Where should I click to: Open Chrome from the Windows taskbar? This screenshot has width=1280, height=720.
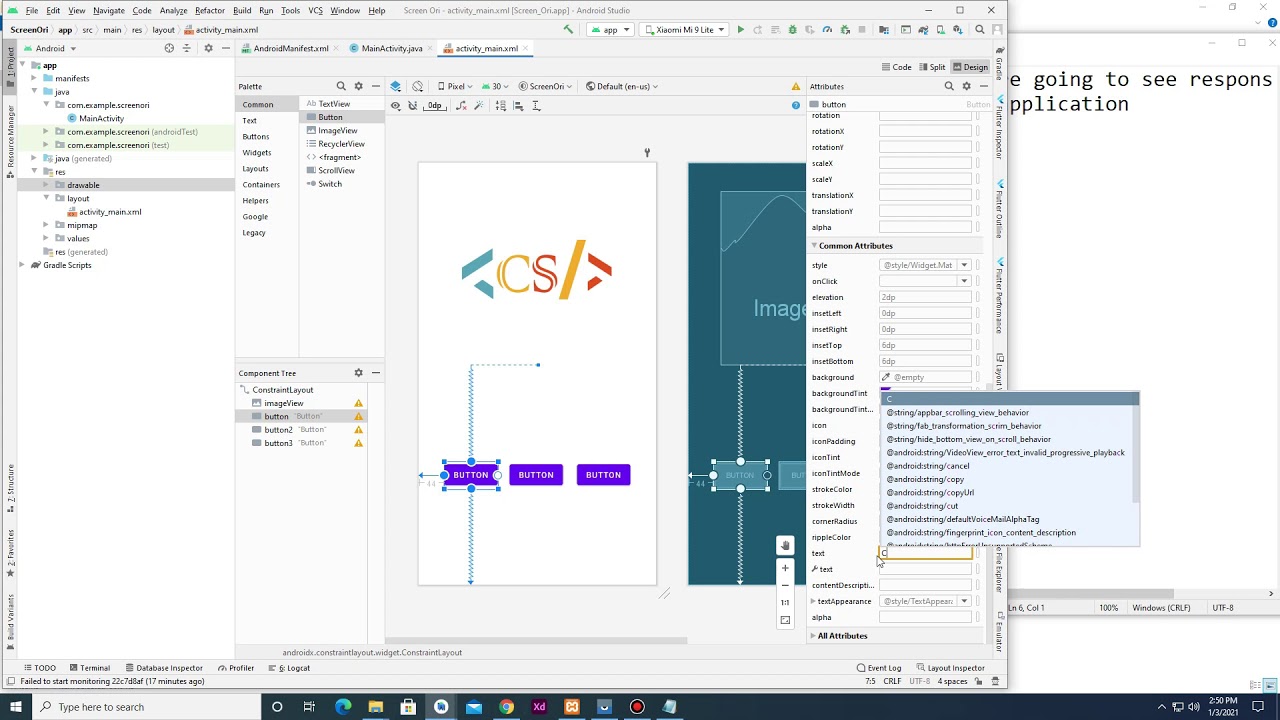click(x=507, y=707)
